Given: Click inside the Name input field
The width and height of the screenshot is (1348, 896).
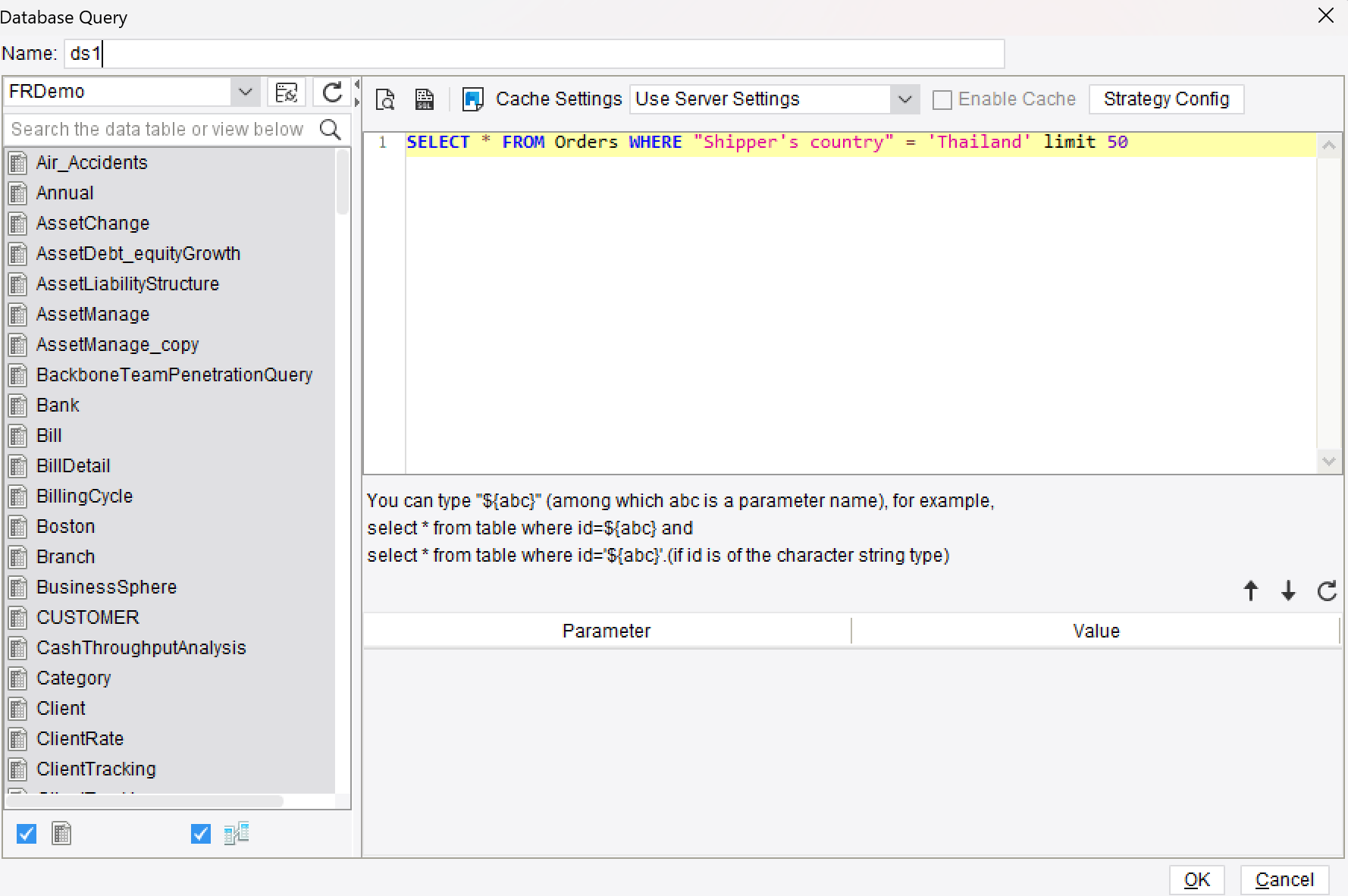Looking at the screenshot, I should pyautogui.click(x=455, y=53).
